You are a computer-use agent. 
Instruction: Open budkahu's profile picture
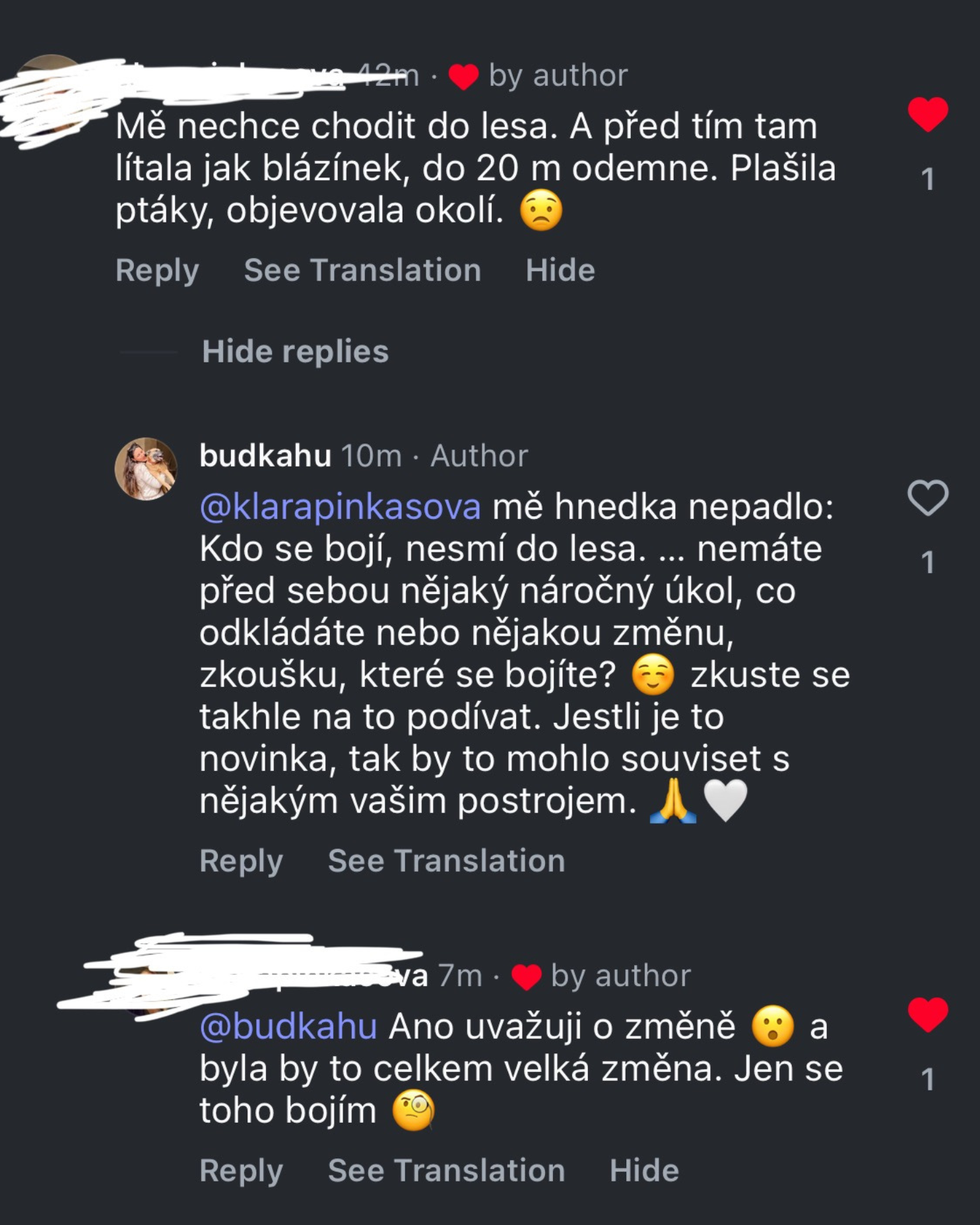tap(146, 469)
